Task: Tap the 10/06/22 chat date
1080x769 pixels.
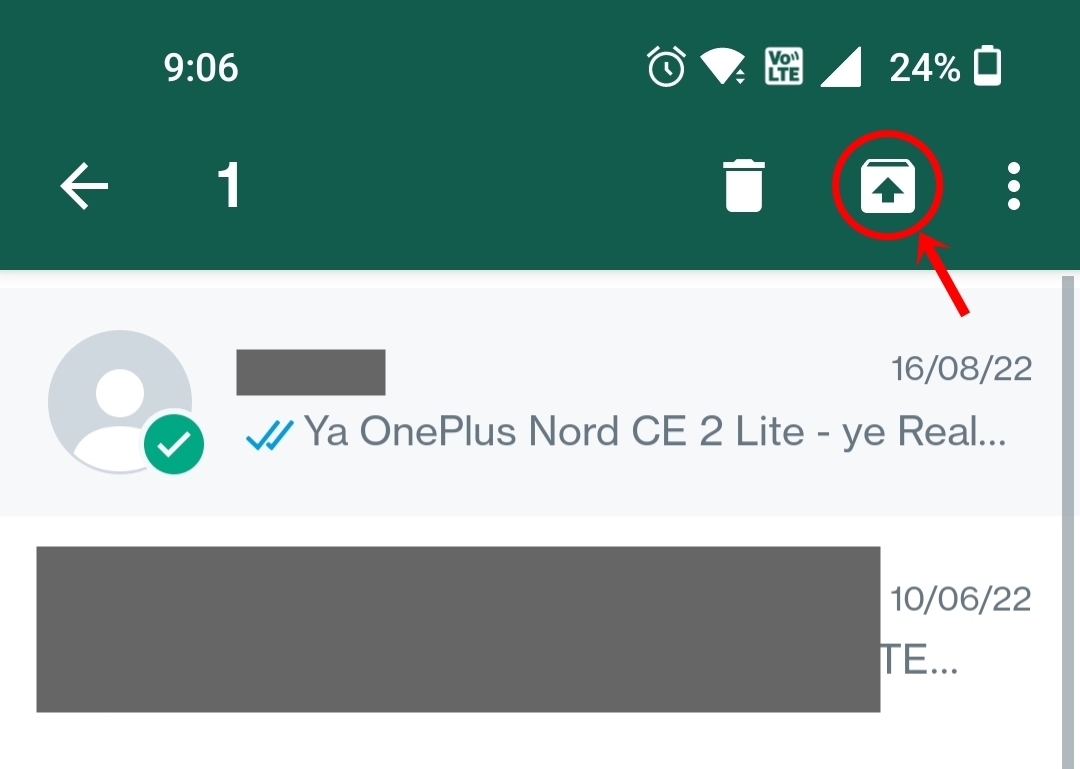Action: coord(961,599)
